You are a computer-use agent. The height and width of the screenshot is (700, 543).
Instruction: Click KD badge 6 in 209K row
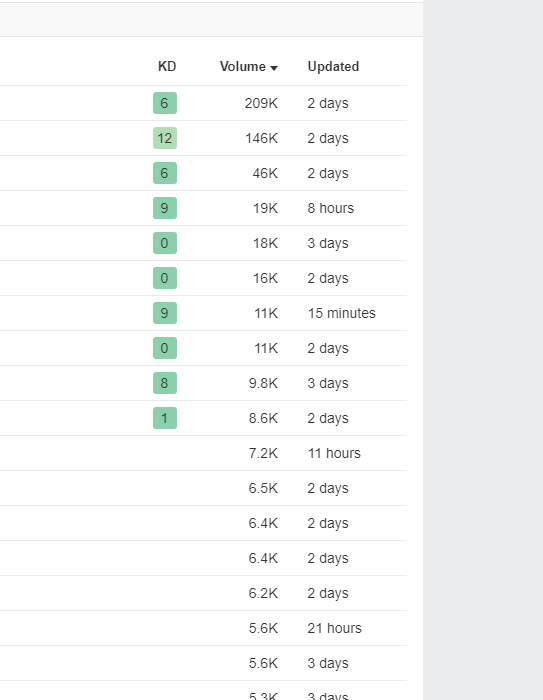click(x=165, y=103)
